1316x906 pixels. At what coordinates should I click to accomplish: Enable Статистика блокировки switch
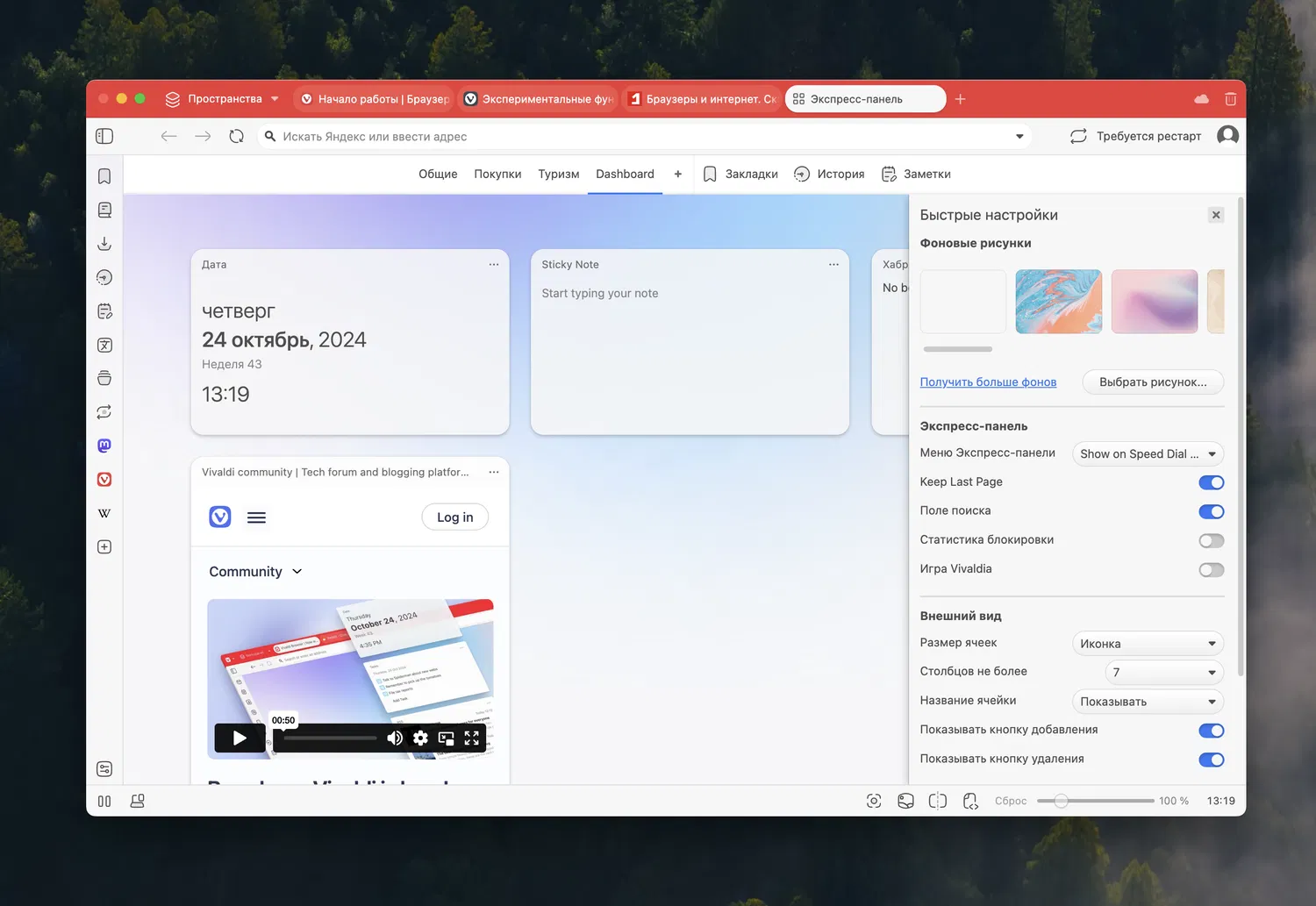1212,540
